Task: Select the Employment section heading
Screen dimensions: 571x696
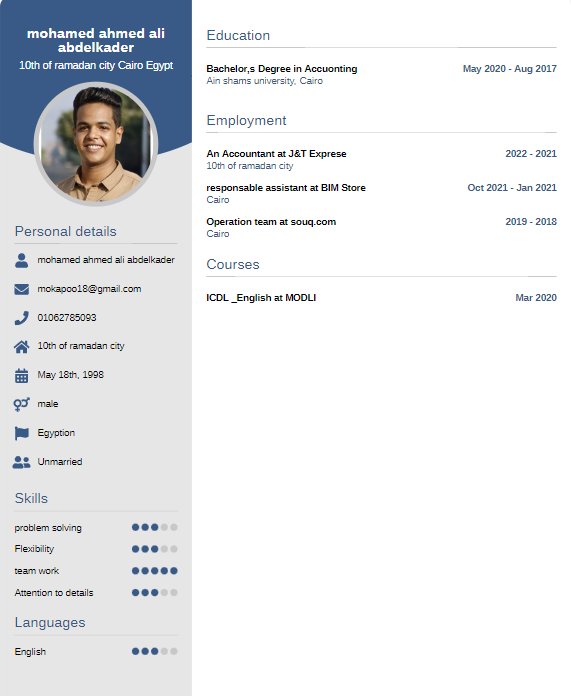Action: [246, 121]
